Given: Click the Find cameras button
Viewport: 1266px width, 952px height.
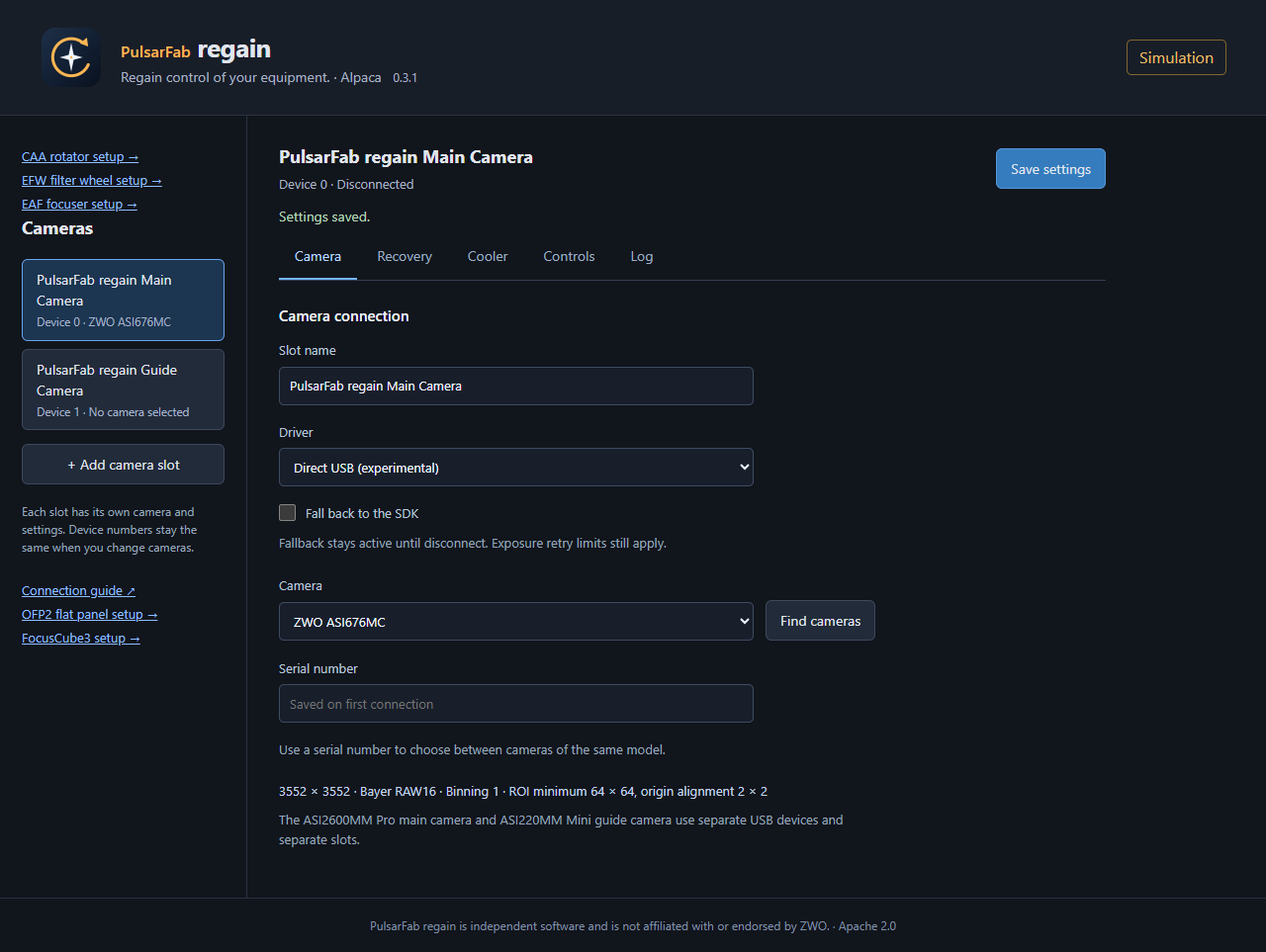Looking at the screenshot, I should 820,621.
